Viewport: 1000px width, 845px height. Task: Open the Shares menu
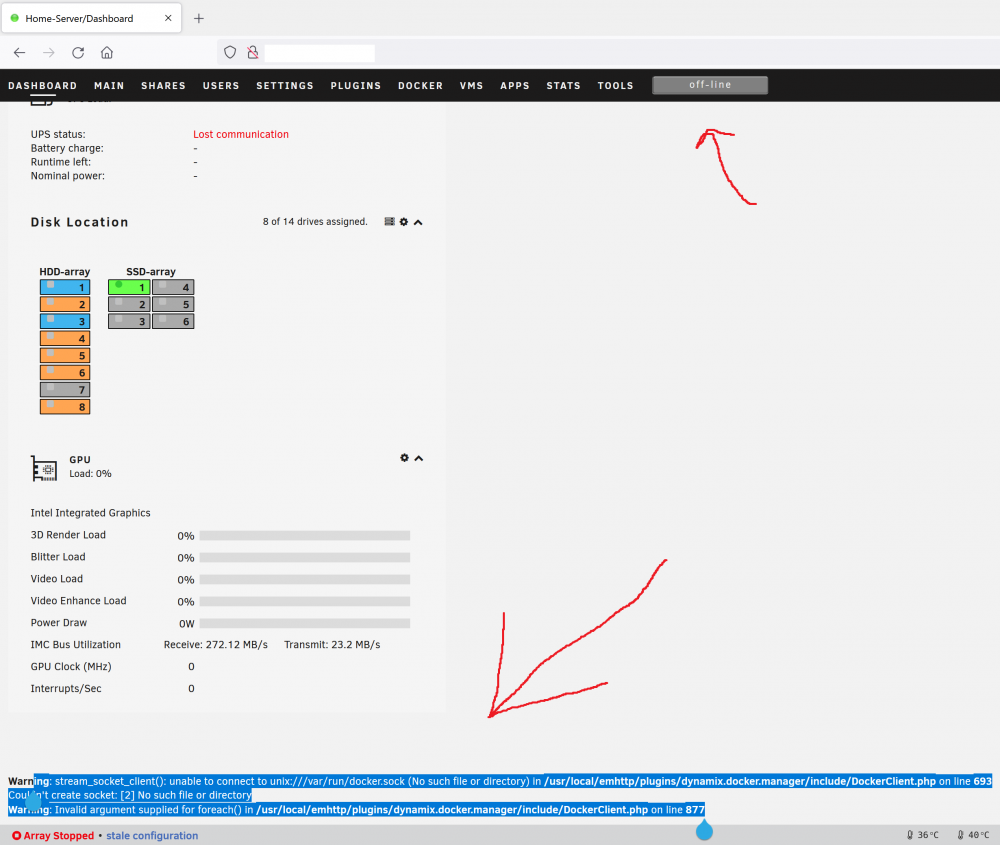(x=163, y=85)
